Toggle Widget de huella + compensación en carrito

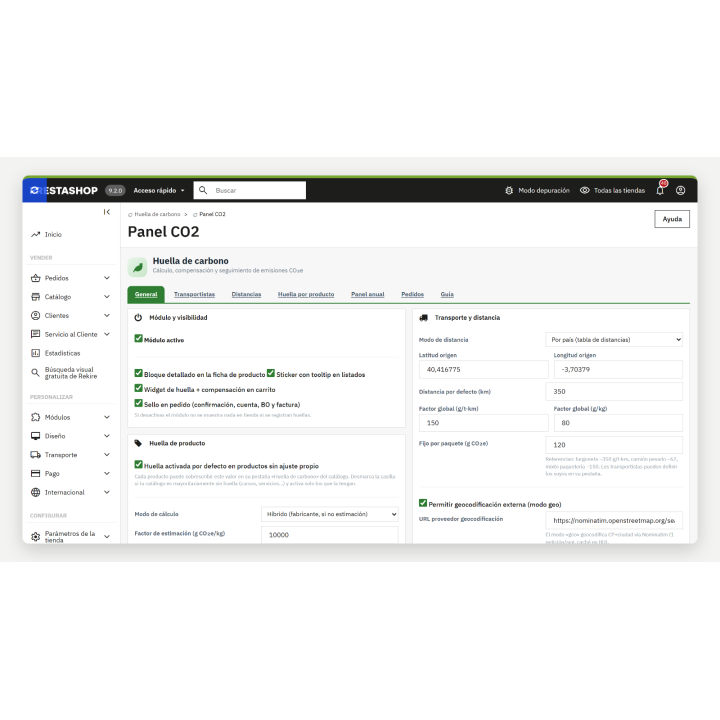tap(138, 388)
